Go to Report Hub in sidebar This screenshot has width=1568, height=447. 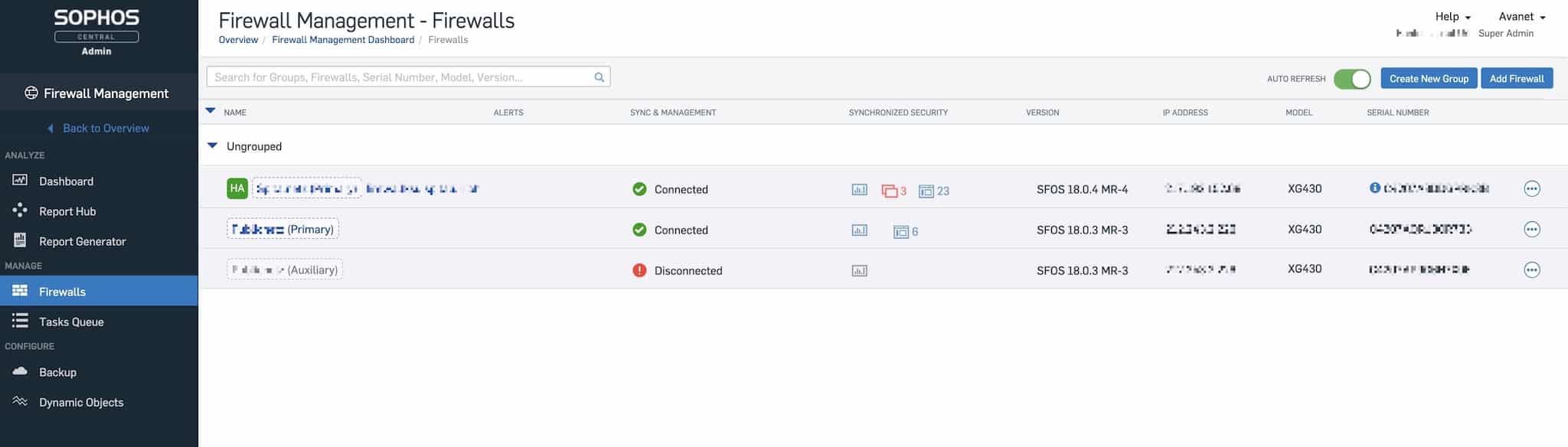pos(67,211)
